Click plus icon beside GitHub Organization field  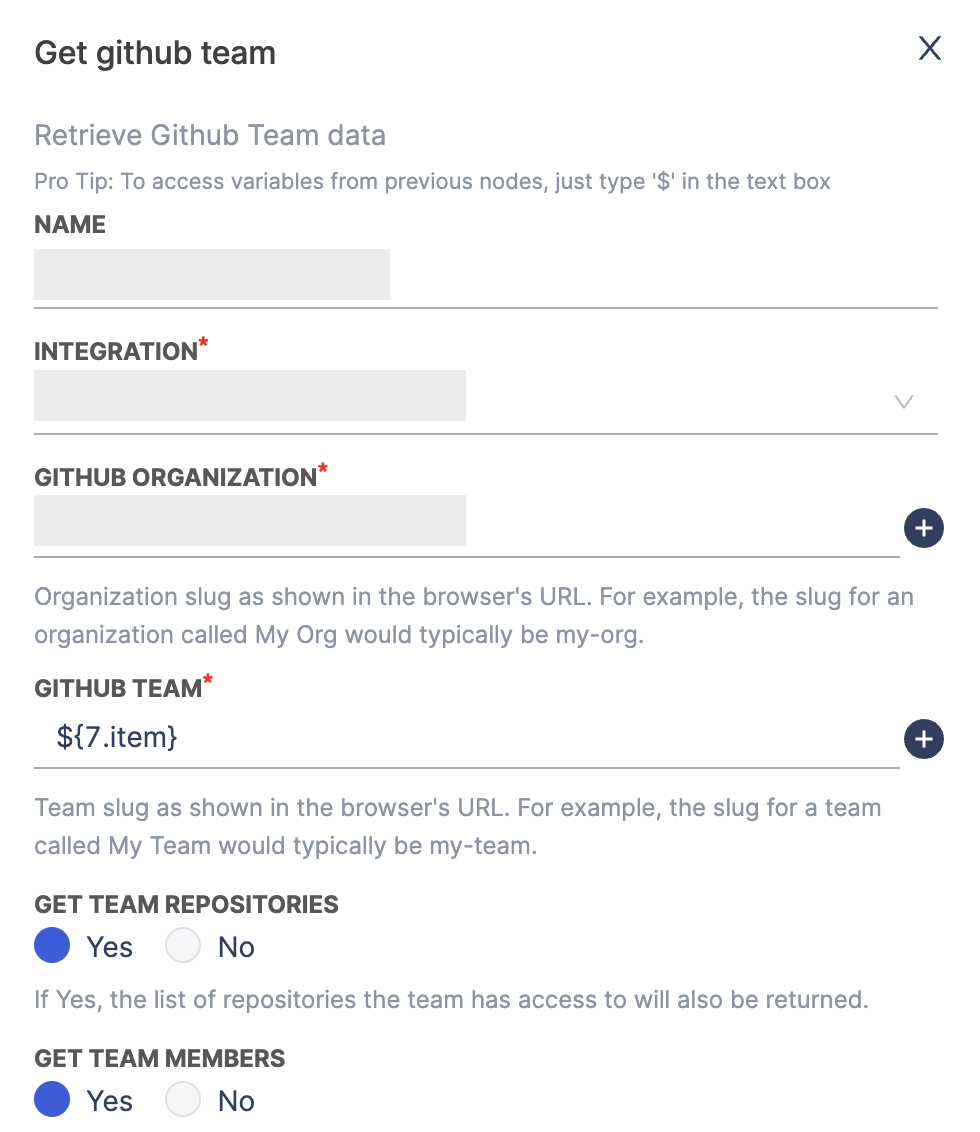coord(923,528)
